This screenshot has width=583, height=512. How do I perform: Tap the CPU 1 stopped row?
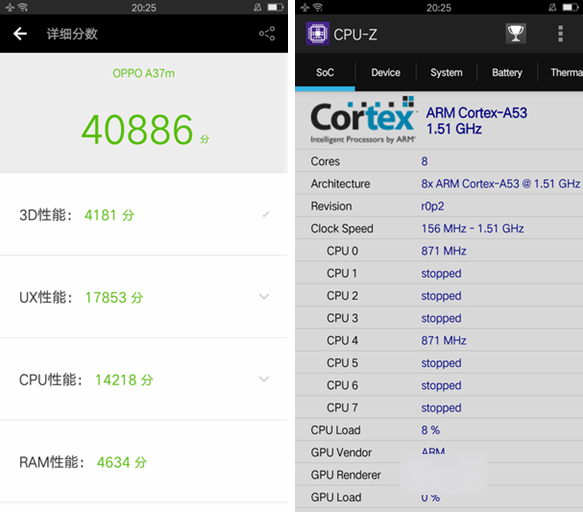tap(439, 273)
